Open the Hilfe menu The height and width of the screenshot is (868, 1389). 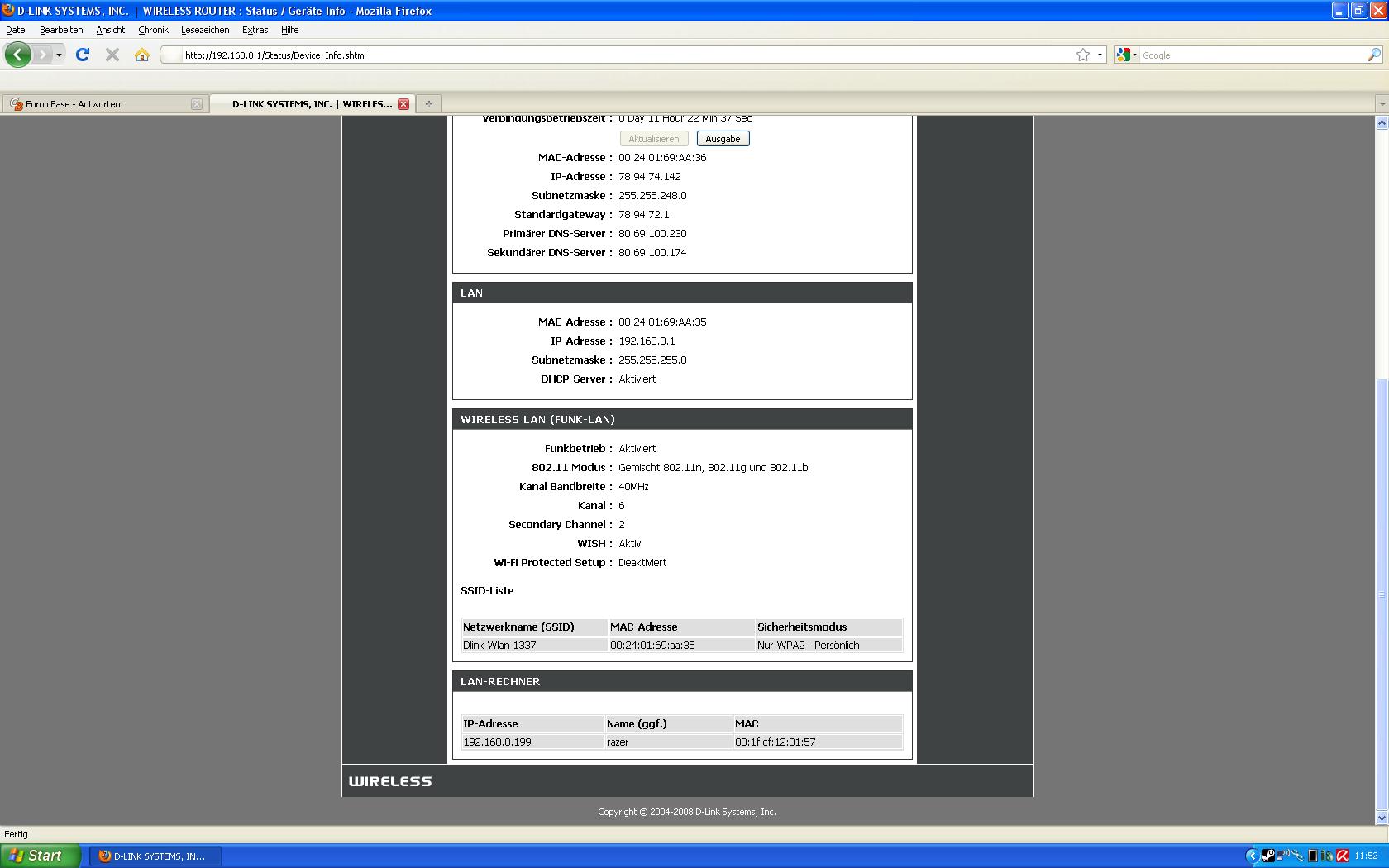[289, 30]
